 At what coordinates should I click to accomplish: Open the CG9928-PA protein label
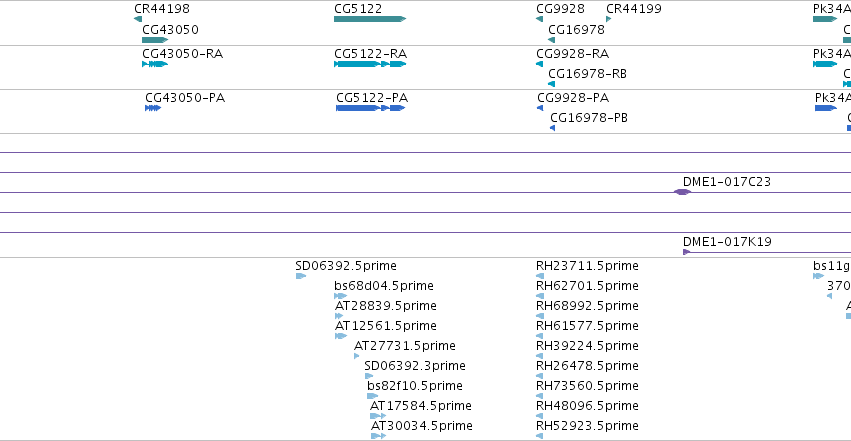pos(573,98)
